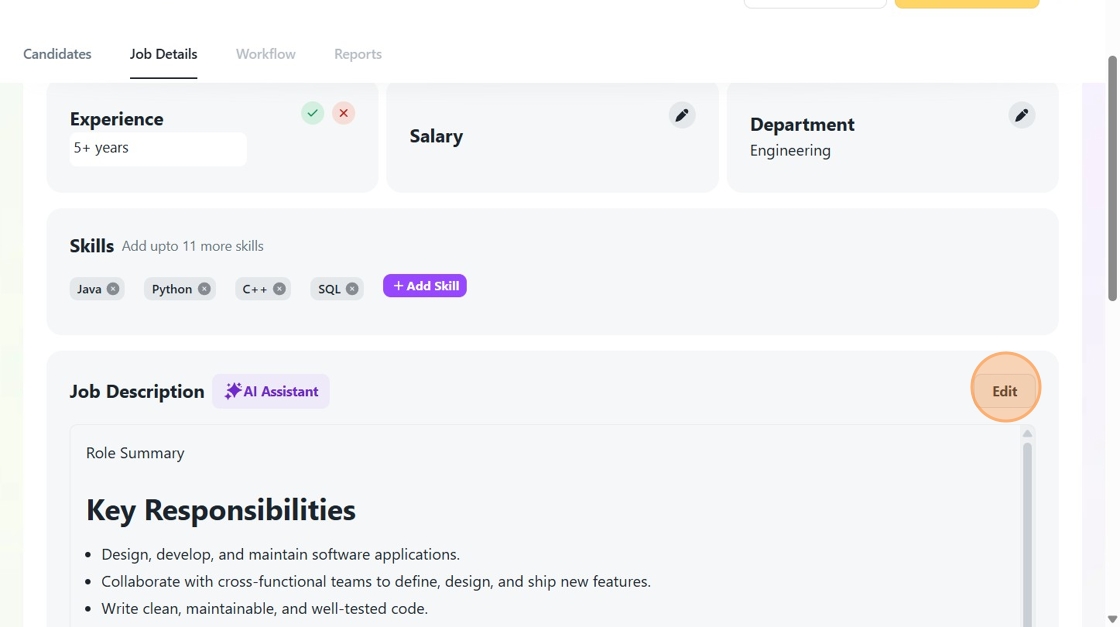This screenshot has height=627, width=1120.
Task: Click the Salary card title
Action: pos(436,136)
